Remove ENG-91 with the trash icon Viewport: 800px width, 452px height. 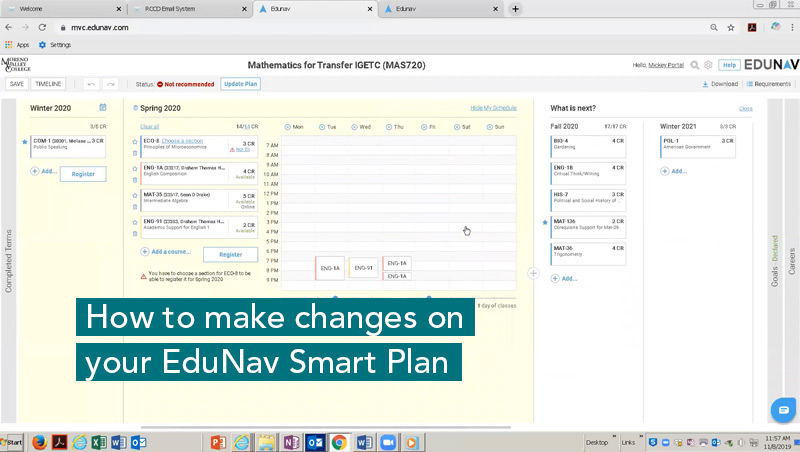coord(135,234)
